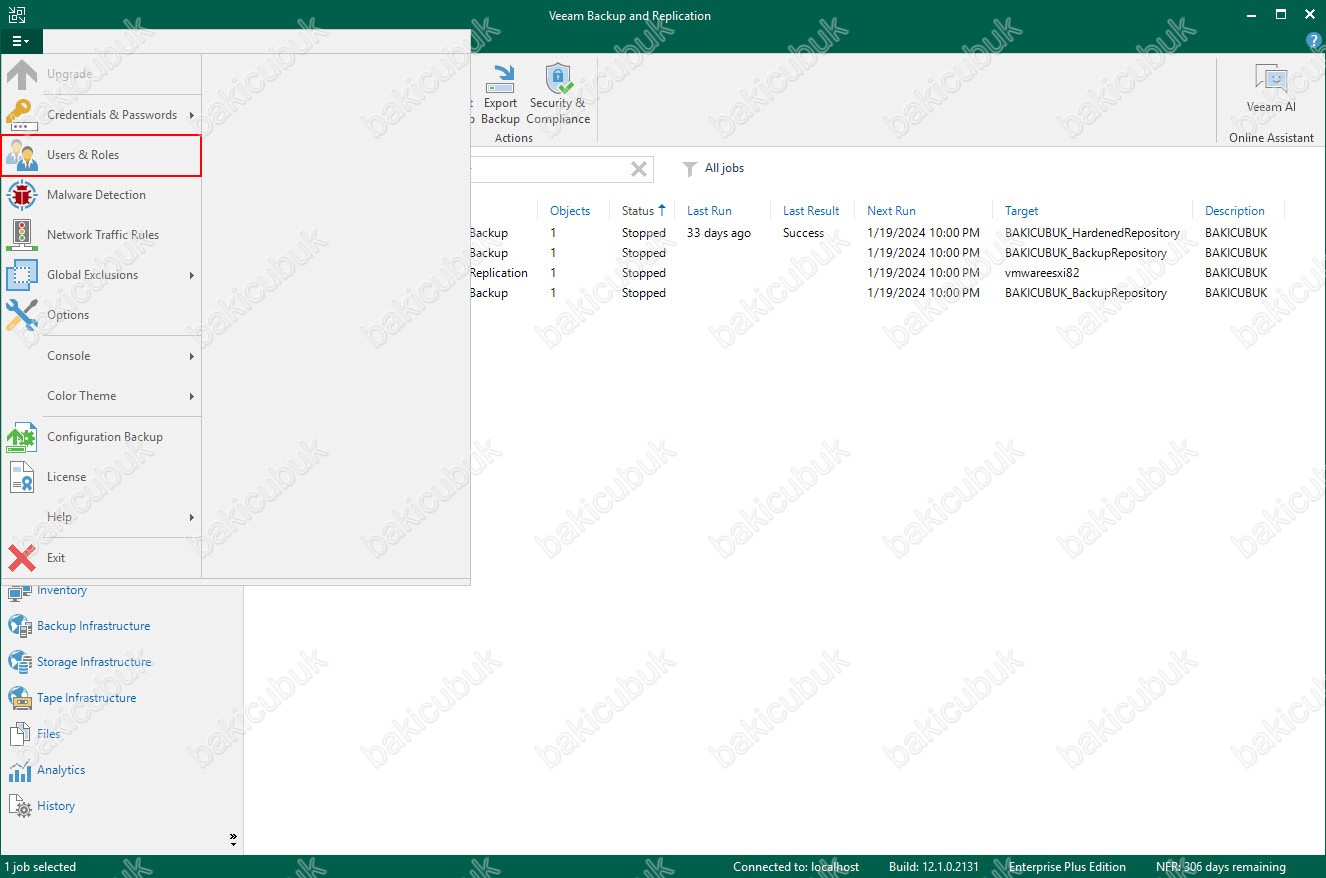Open the Help submenu entry
The image size is (1326, 878).
point(60,517)
